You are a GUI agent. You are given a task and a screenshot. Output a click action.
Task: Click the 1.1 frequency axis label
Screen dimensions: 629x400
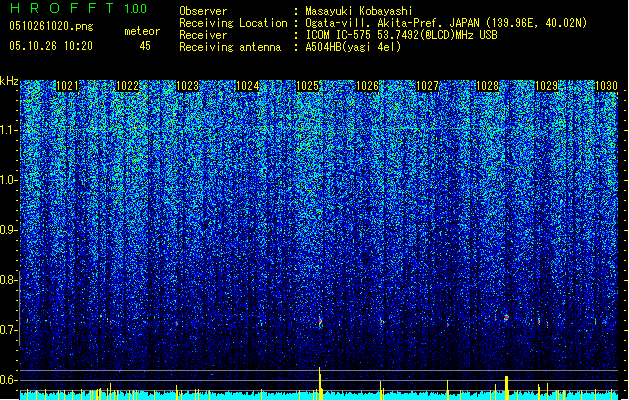point(8,130)
